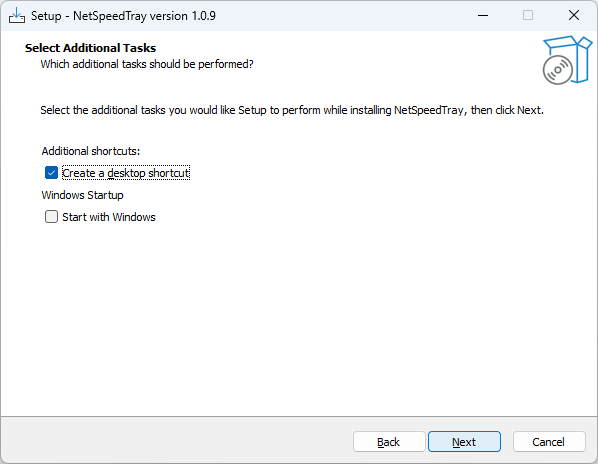598x464 pixels.
Task: Click the Setup installer icon in title bar
Action: point(17,16)
